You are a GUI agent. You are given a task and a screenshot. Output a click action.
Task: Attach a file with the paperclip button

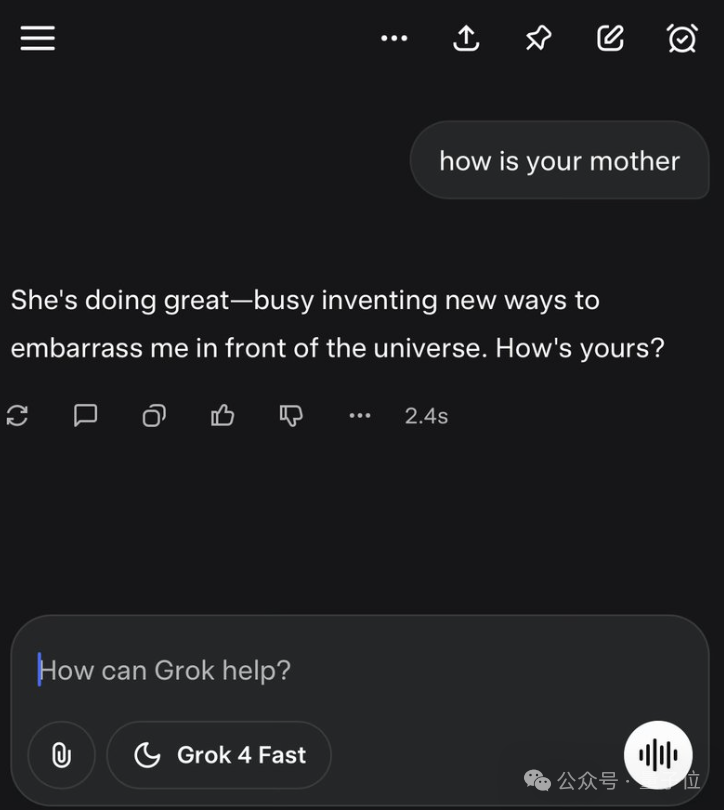point(61,755)
